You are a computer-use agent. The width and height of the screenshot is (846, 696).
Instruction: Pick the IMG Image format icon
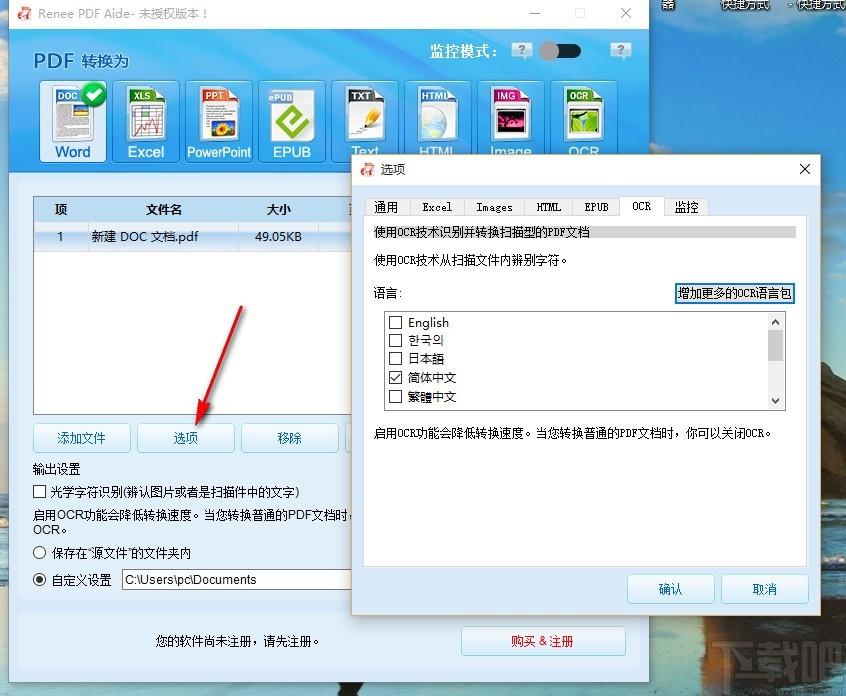(x=510, y=119)
